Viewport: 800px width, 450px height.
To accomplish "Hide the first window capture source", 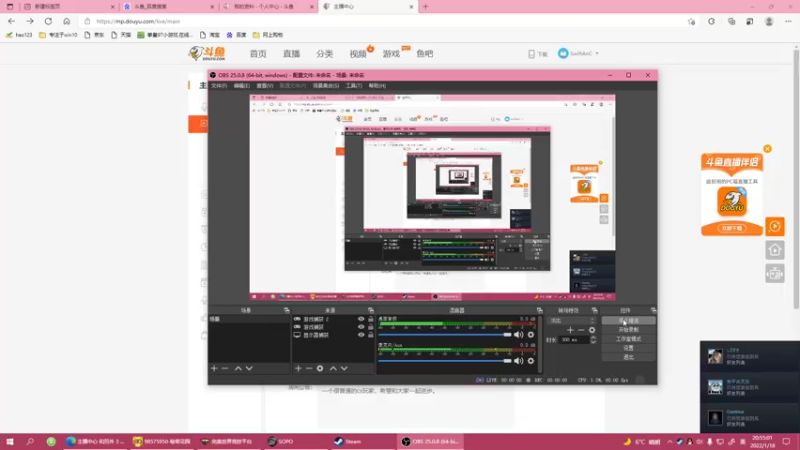I will click(x=361, y=320).
